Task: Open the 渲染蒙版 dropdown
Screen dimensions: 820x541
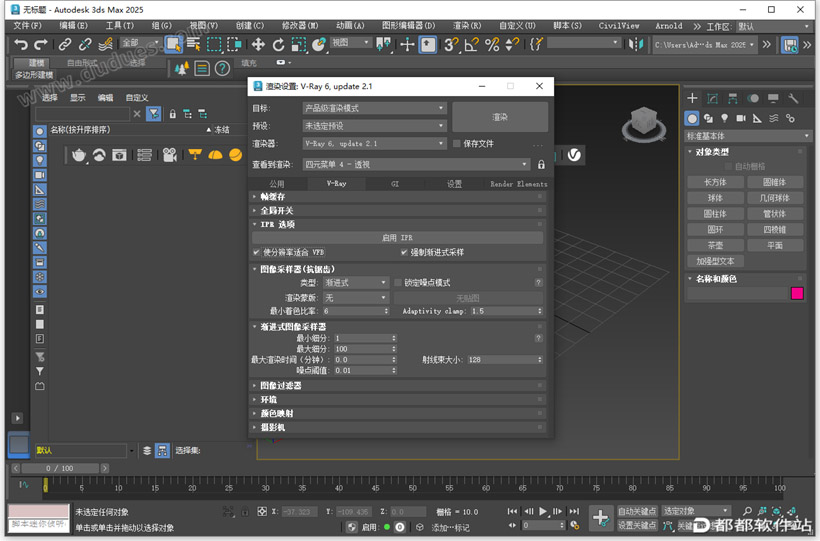Action: tap(356, 298)
